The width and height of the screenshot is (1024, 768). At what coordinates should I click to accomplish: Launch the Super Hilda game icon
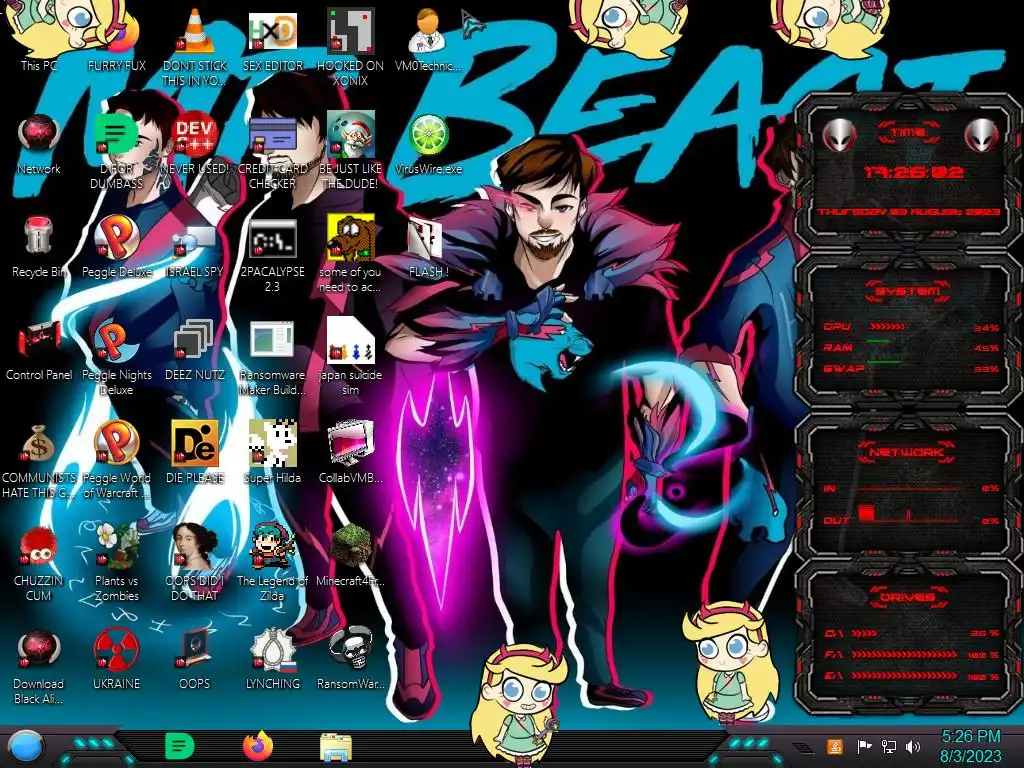[273, 452]
